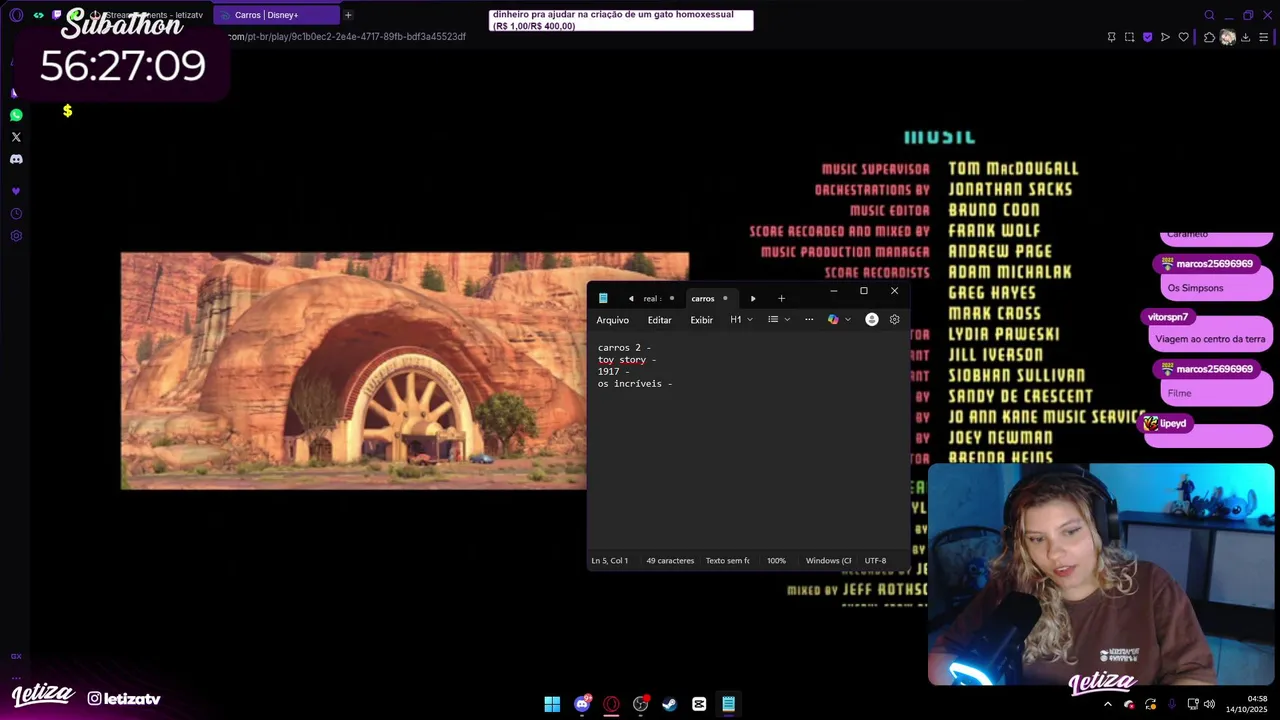Open Opera GX from the taskbar

point(611,704)
